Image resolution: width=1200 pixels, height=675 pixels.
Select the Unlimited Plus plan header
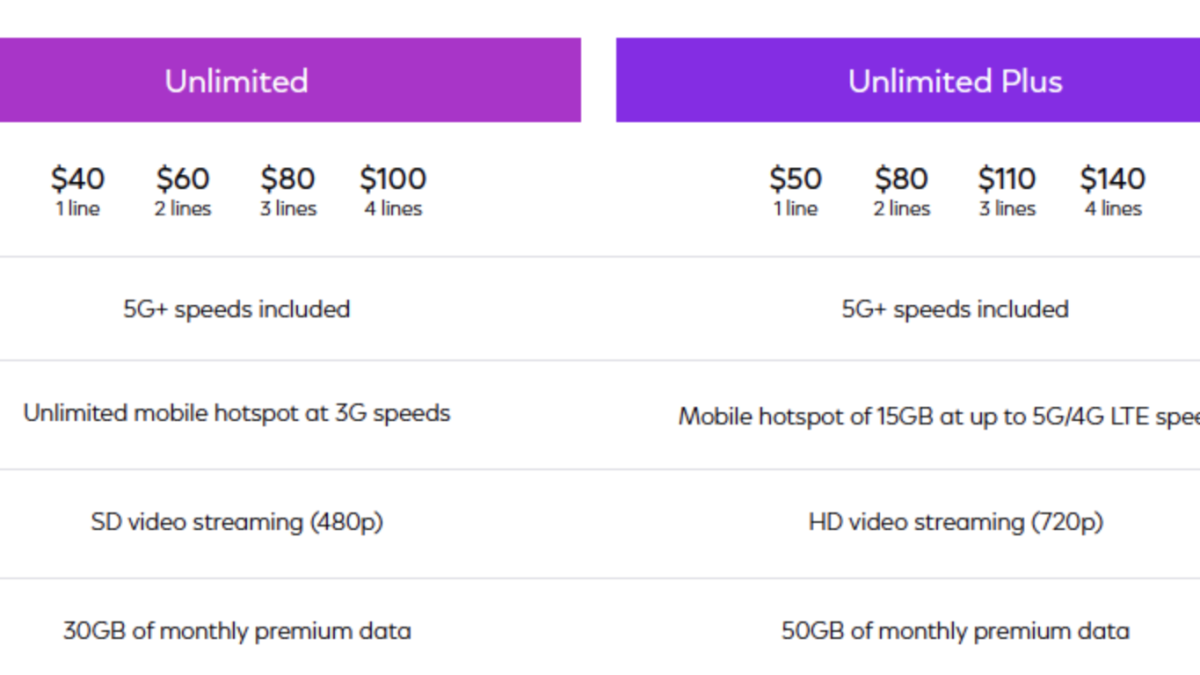[955, 81]
